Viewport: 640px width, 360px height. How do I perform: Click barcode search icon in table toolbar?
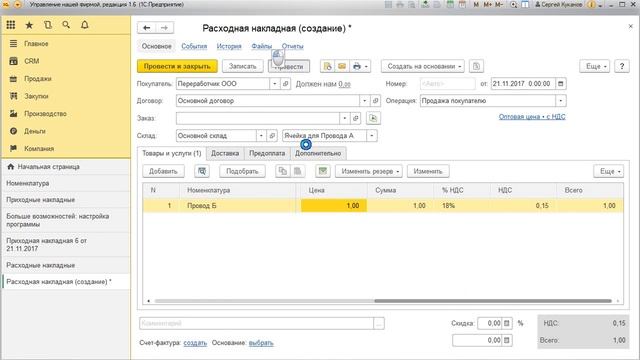pyautogui.click(x=202, y=171)
